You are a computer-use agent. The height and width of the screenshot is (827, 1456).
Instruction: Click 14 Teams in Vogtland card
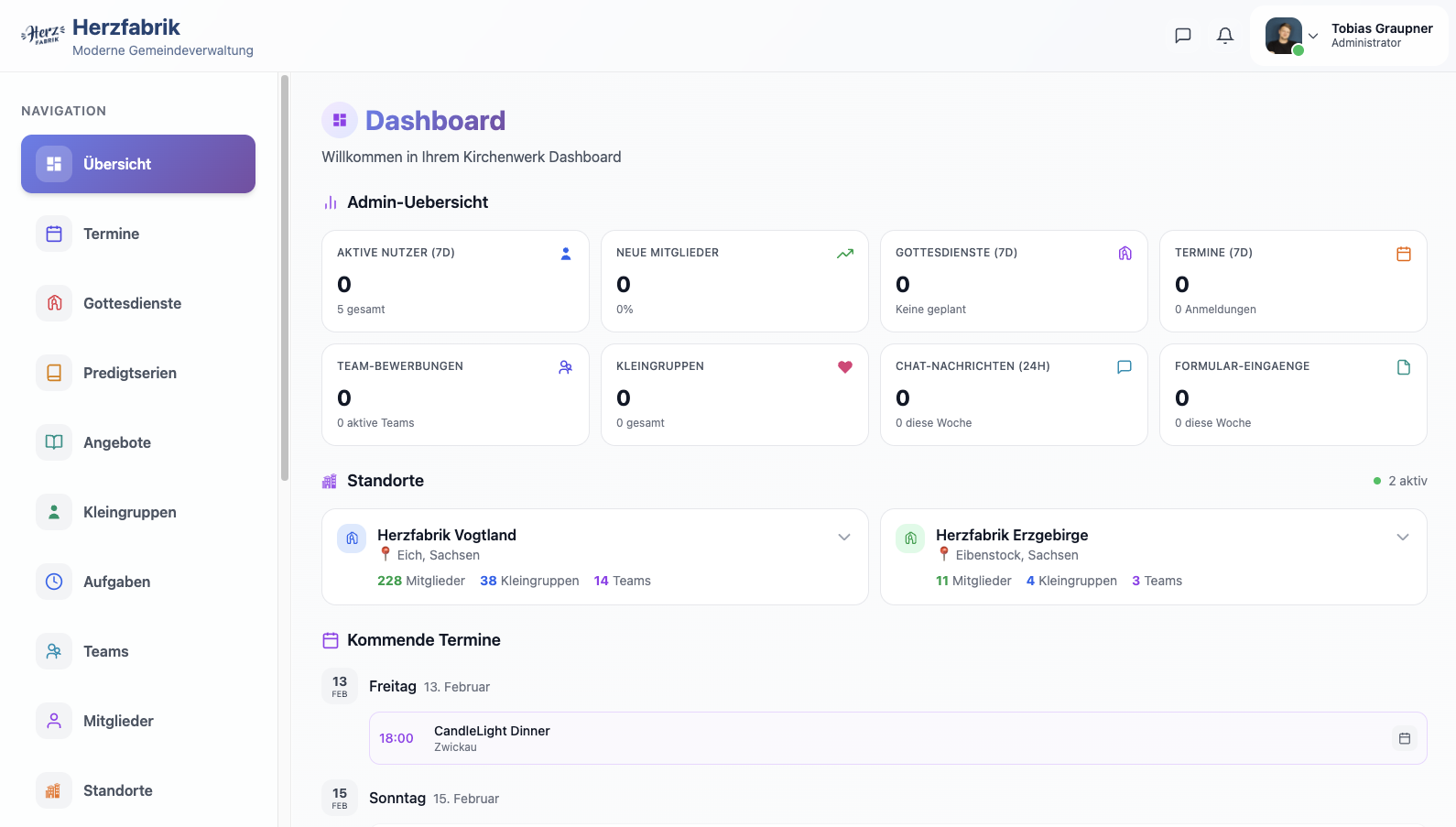623,581
